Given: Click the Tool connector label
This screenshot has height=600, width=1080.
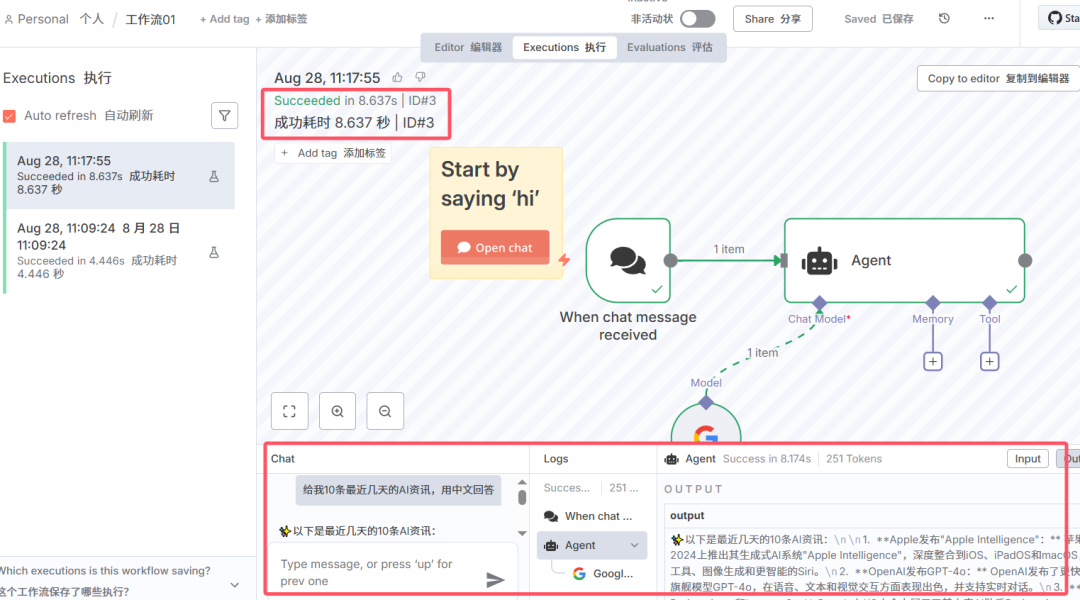Looking at the screenshot, I should 990,319.
